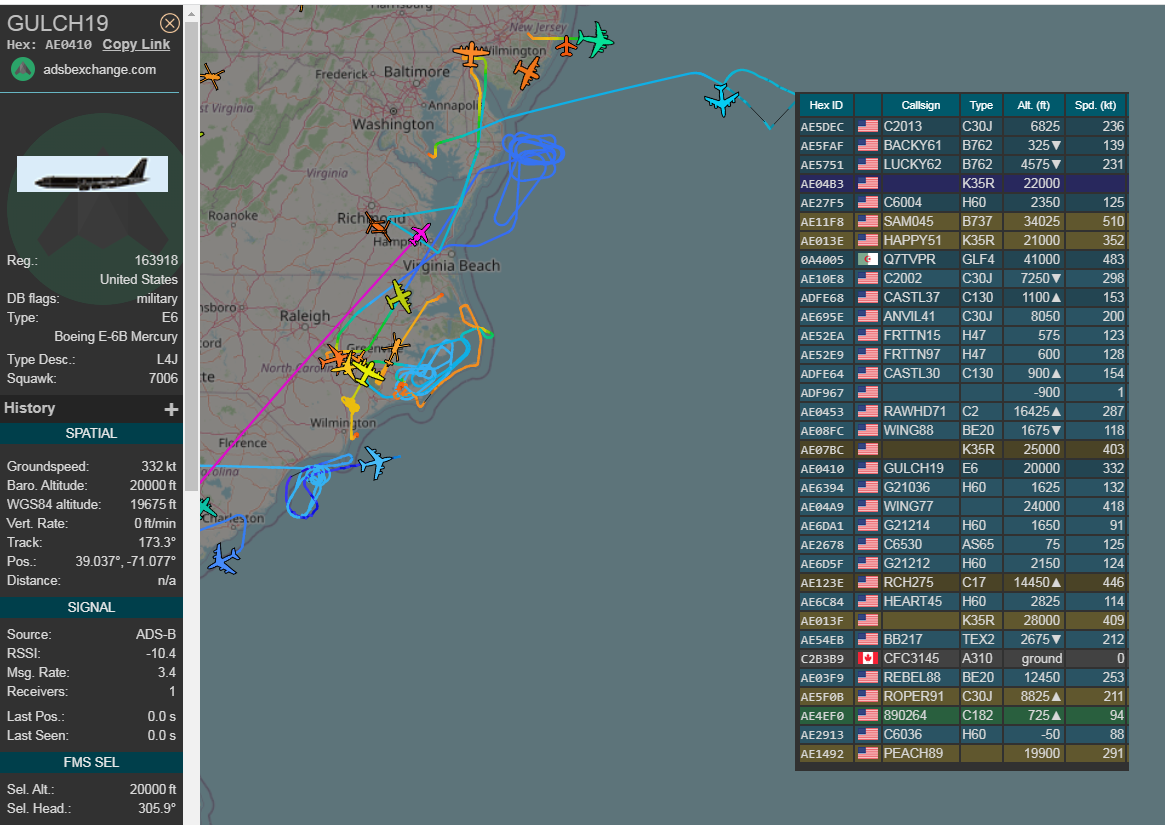Select the magenta aircraft icon near Hampton
Screen dimensions: 1165x825
pyautogui.click(x=420, y=234)
